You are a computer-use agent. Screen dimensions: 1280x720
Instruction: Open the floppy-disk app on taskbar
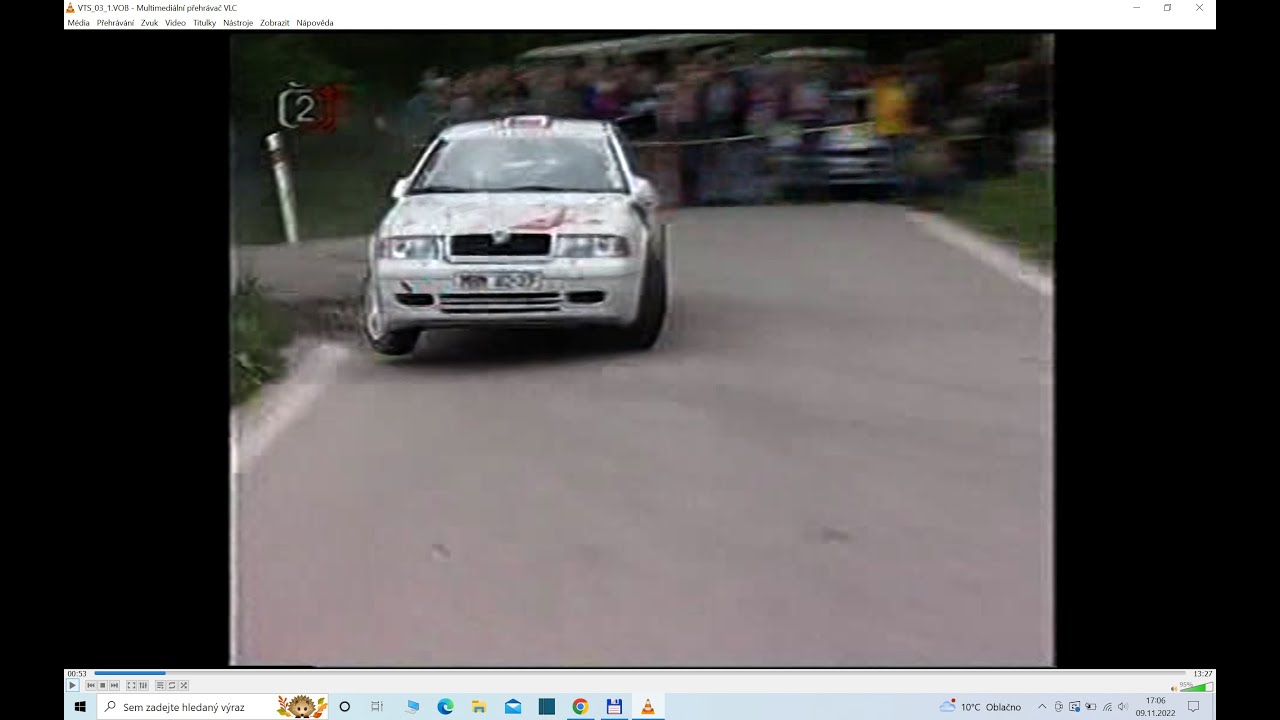[614, 706]
